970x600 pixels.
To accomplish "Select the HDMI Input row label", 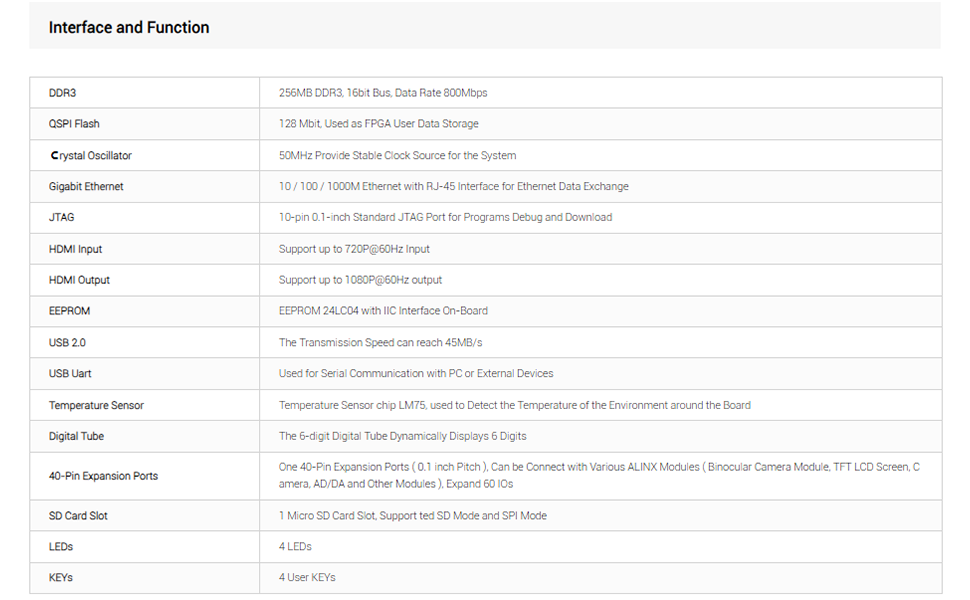I will (75, 249).
